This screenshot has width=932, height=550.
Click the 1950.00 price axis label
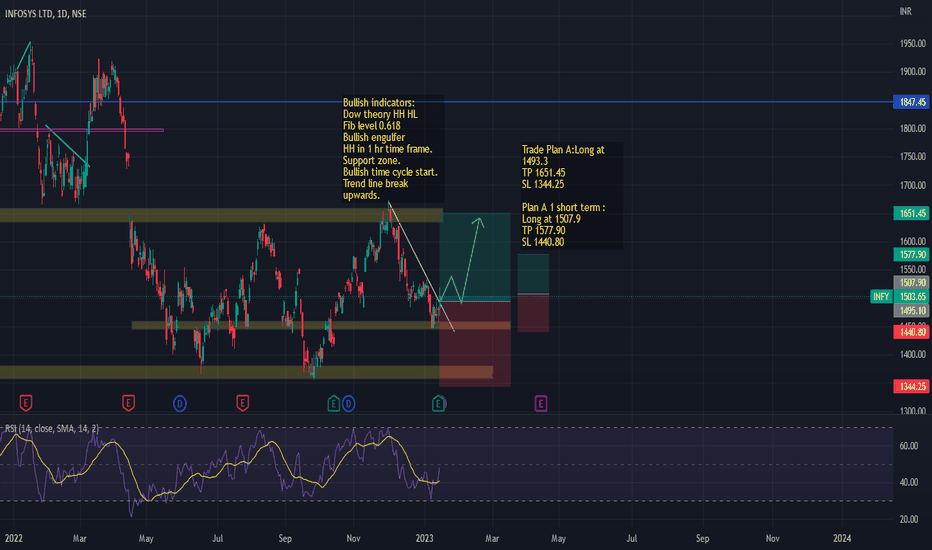tap(912, 43)
